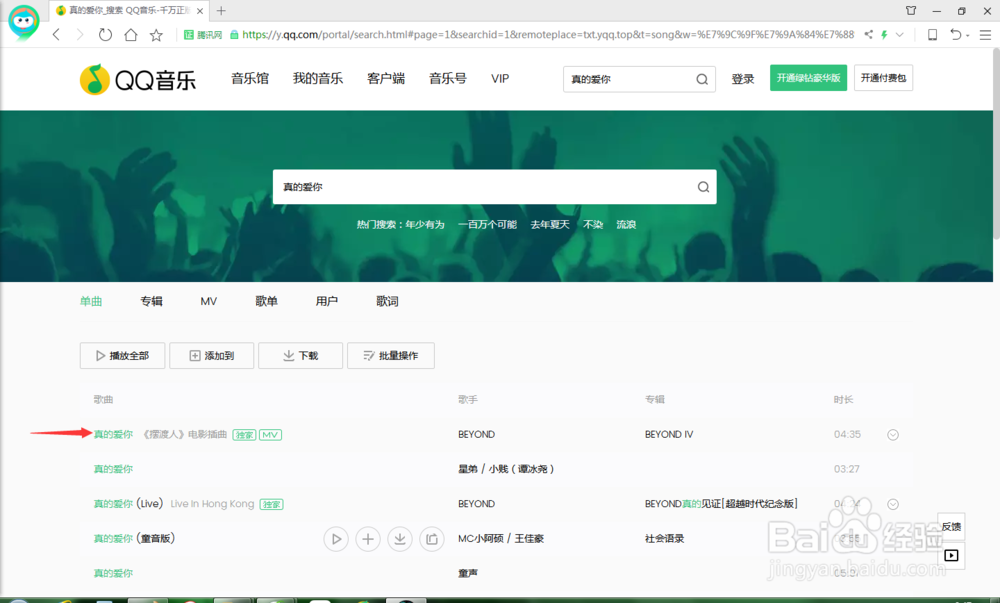Click the 登录 login link

coord(743,79)
